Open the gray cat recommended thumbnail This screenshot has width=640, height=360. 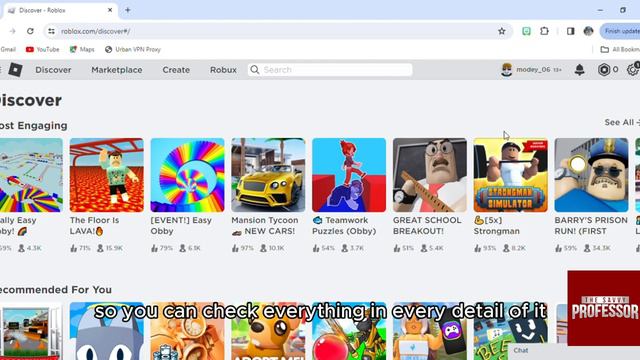pyautogui.click(x=107, y=331)
